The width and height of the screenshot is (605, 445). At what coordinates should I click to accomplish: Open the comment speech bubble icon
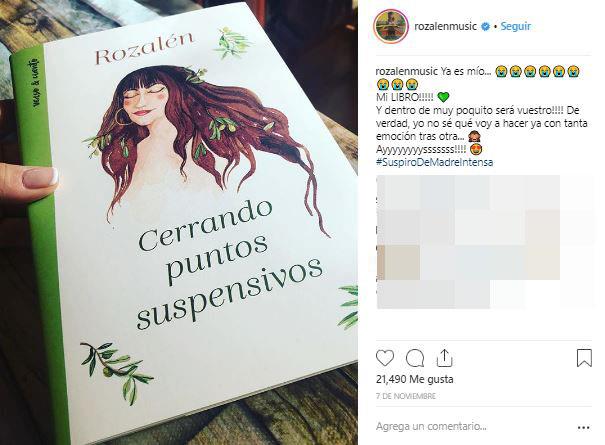(x=415, y=358)
